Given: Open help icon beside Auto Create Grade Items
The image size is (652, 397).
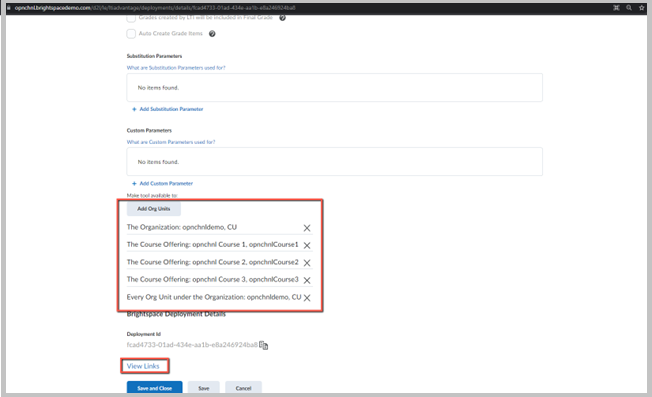Looking at the screenshot, I should point(212,34).
